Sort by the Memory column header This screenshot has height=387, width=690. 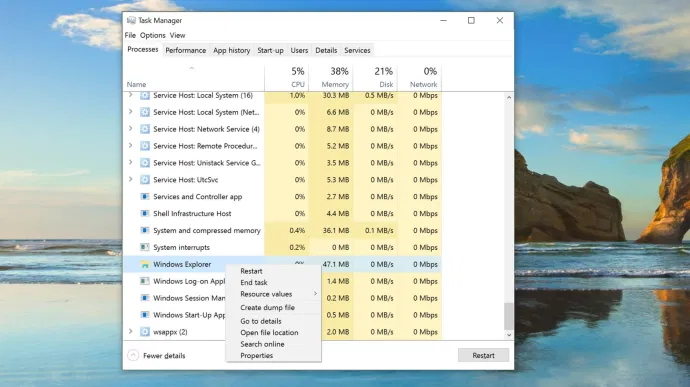coord(331,77)
